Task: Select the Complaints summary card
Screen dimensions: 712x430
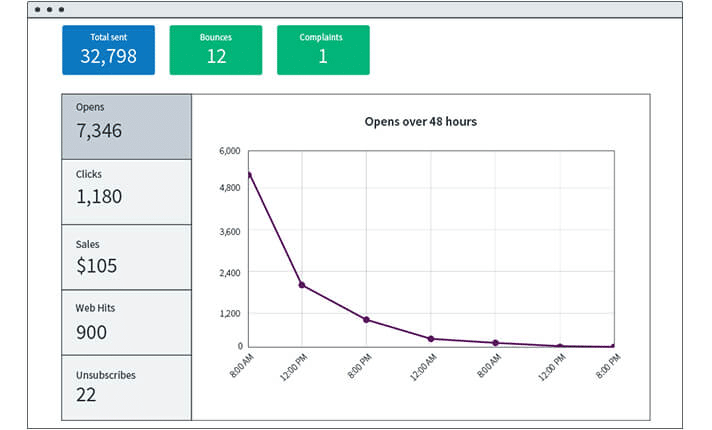Action: (322, 50)
